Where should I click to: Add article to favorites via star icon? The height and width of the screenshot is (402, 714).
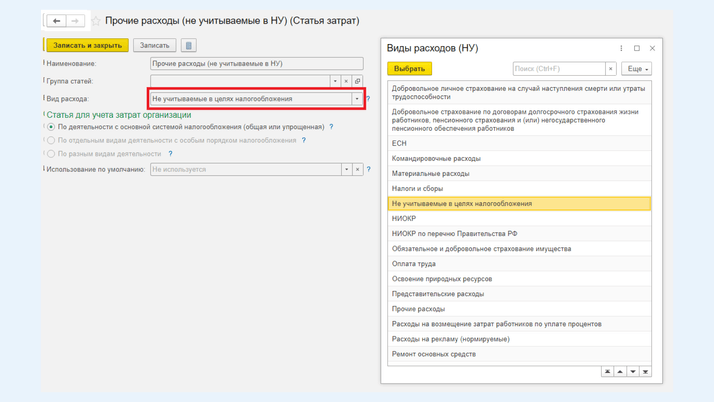[96, 21]
